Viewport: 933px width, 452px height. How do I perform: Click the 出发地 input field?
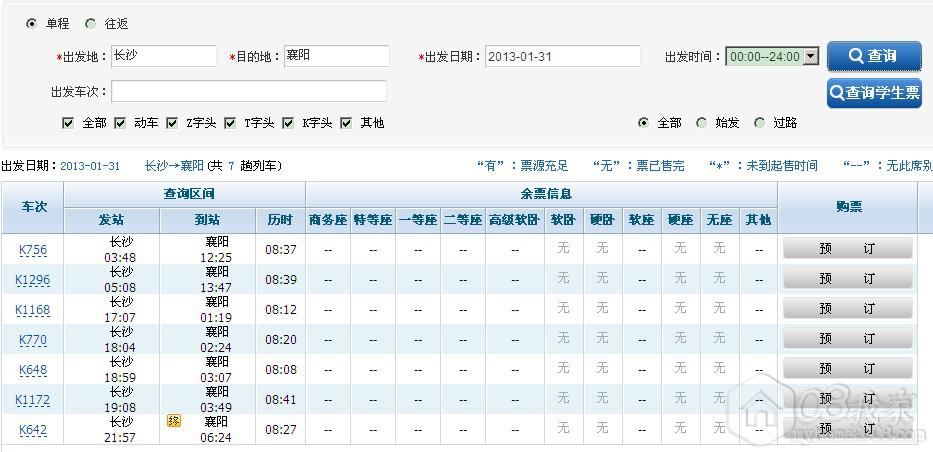163,56
